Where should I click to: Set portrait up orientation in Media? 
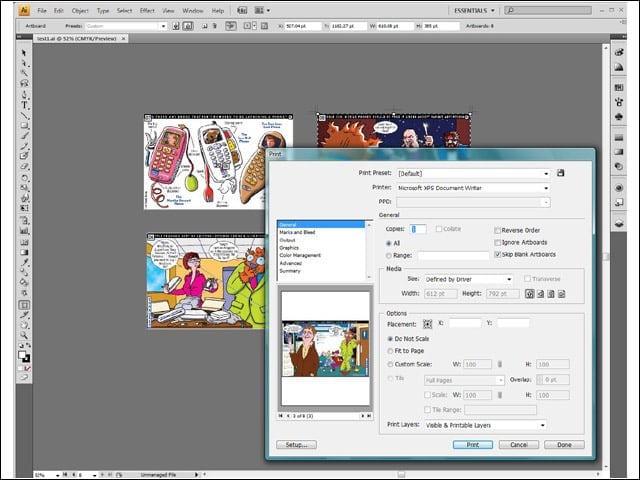click(x=529, y=293)
